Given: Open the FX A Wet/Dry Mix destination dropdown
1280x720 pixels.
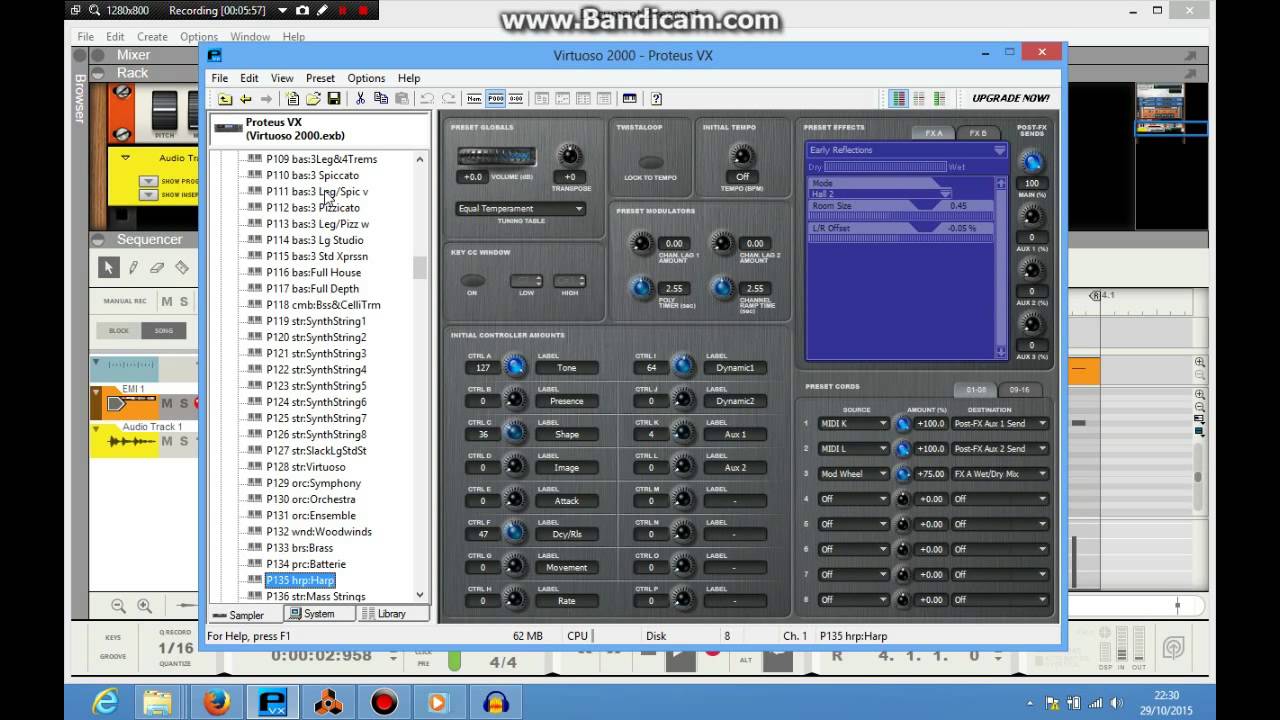Looking at the screenshot, I should pos(999,474).
